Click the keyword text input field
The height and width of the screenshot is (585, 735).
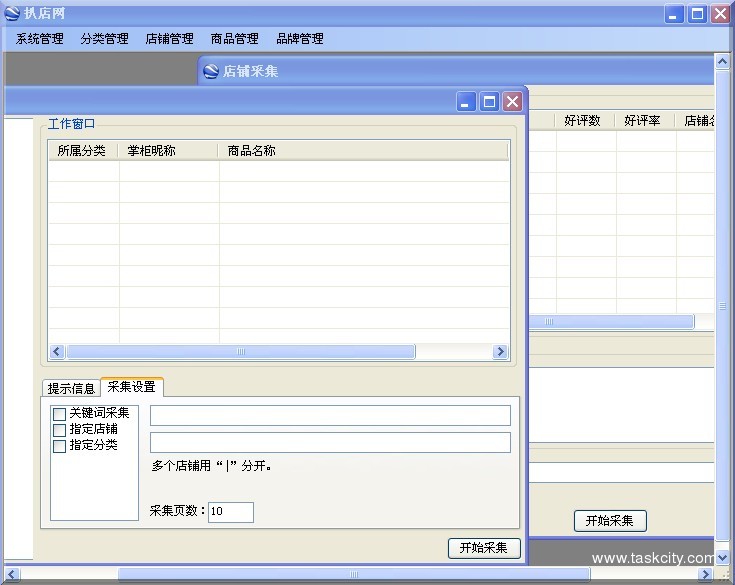point(330,415)
